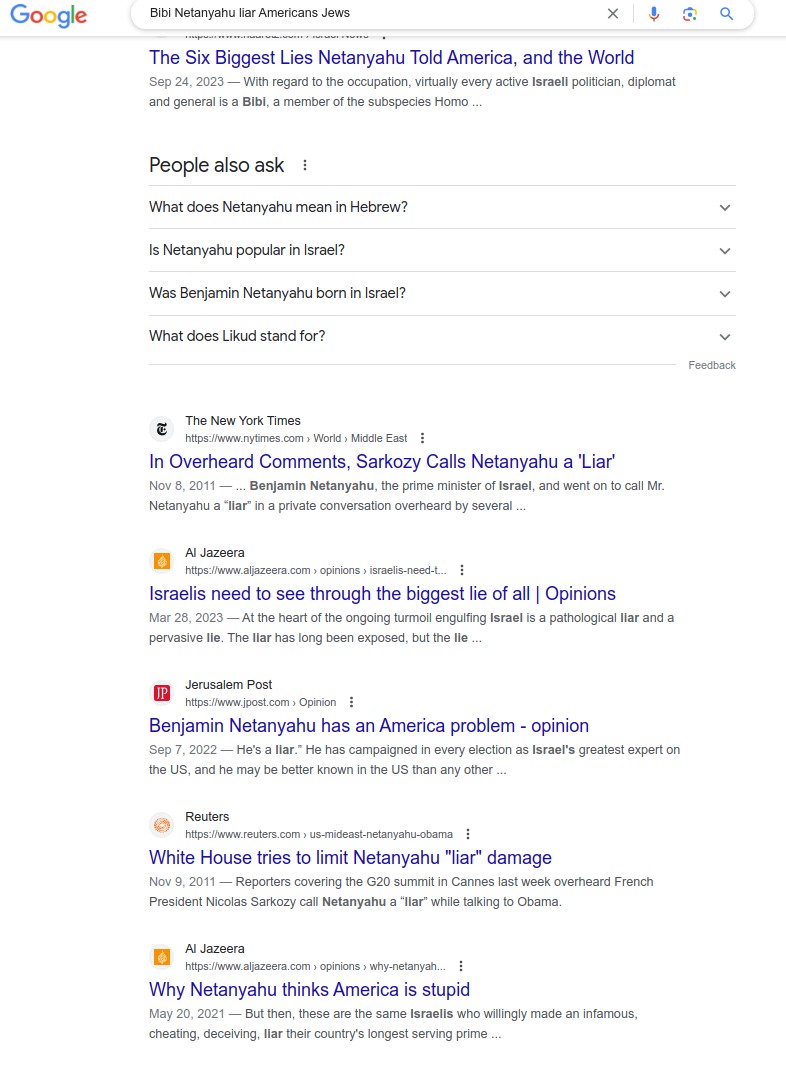The width and height of the screenshot is (786, 1074).
Task: Open more options for New York Times result
Action: (x=423, y=438)
